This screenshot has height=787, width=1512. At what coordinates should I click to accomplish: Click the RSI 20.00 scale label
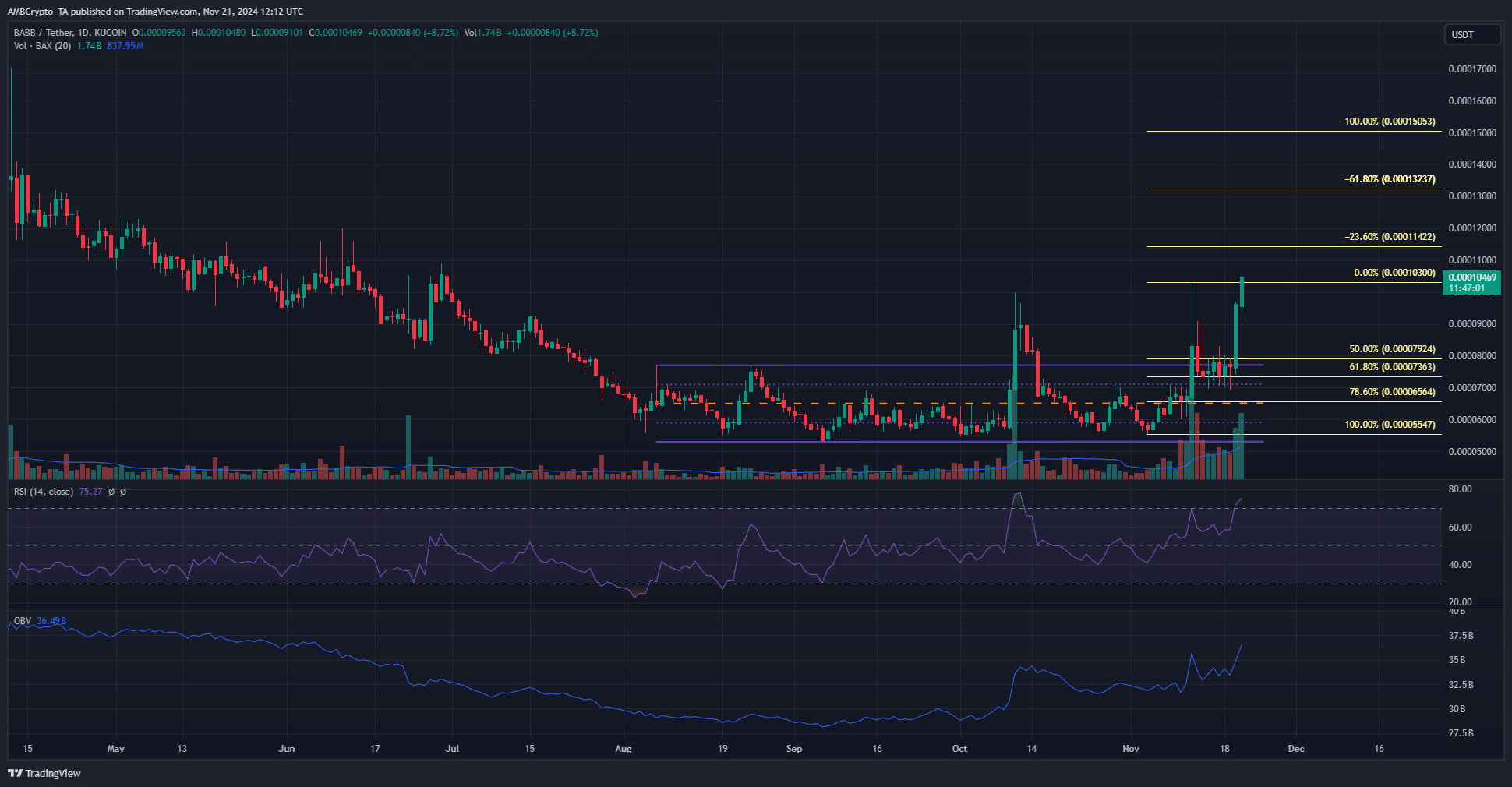(x=1460, y=602)
